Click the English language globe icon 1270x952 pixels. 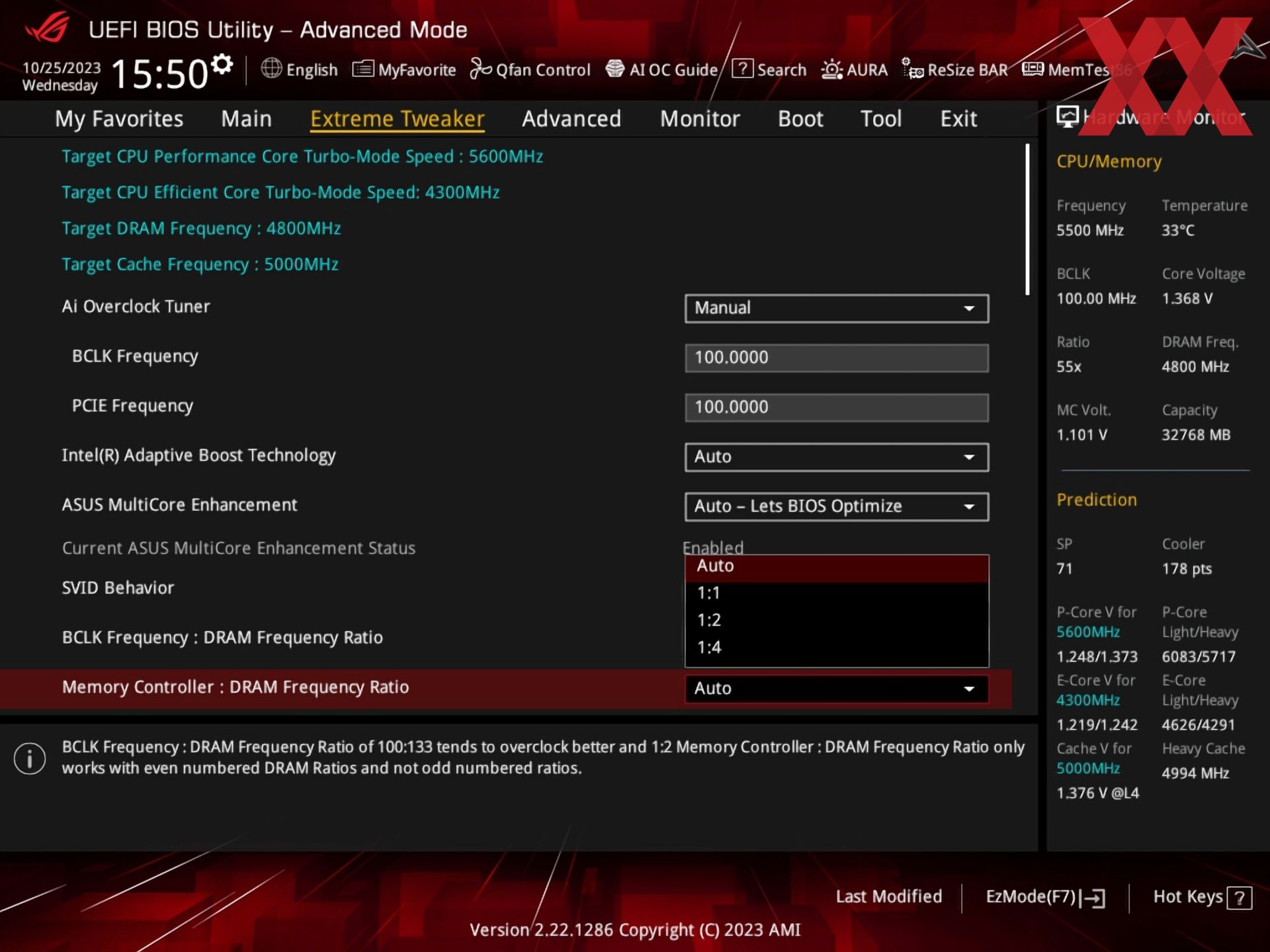[x=271, y=69]
